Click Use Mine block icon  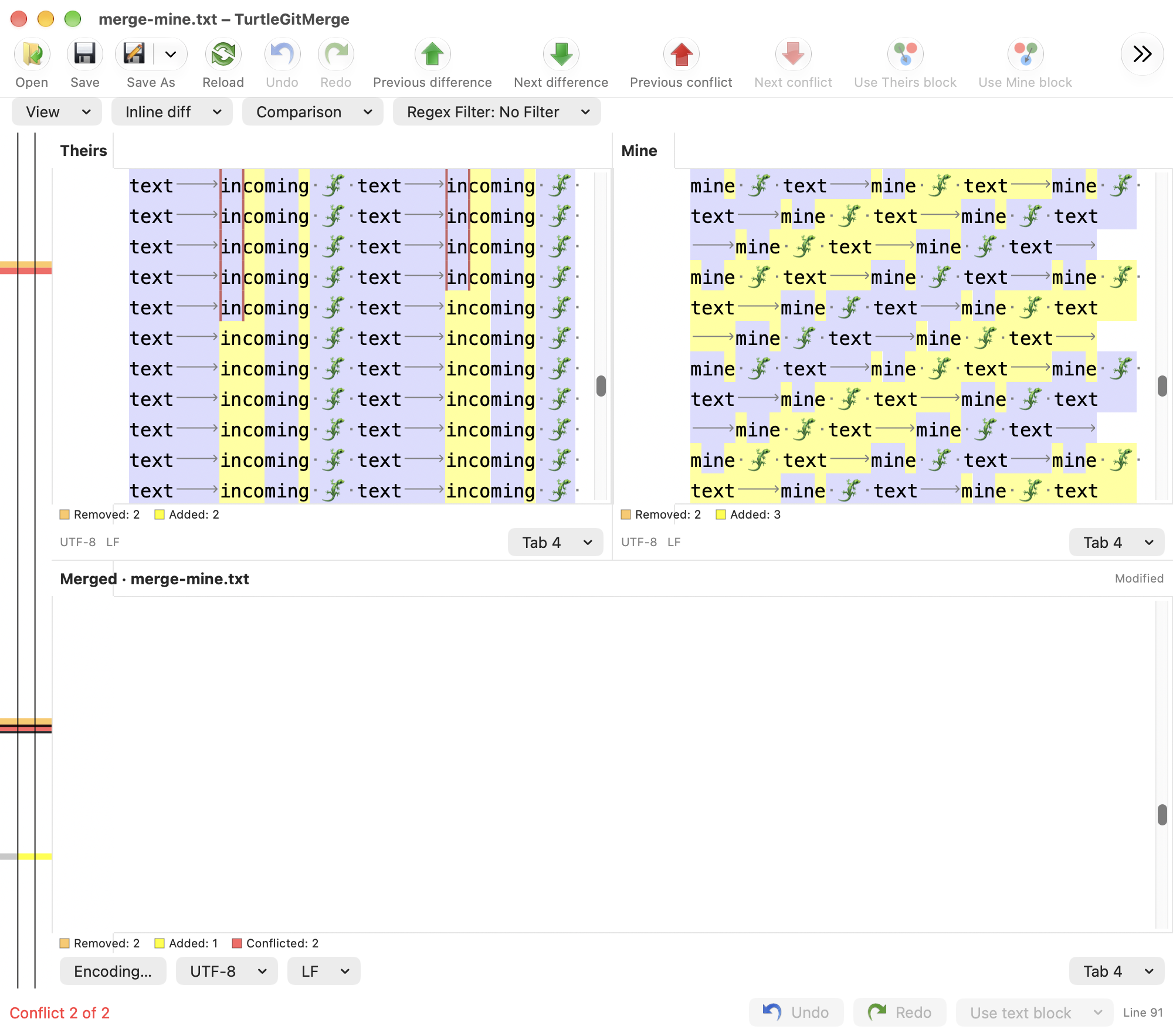1026,55
